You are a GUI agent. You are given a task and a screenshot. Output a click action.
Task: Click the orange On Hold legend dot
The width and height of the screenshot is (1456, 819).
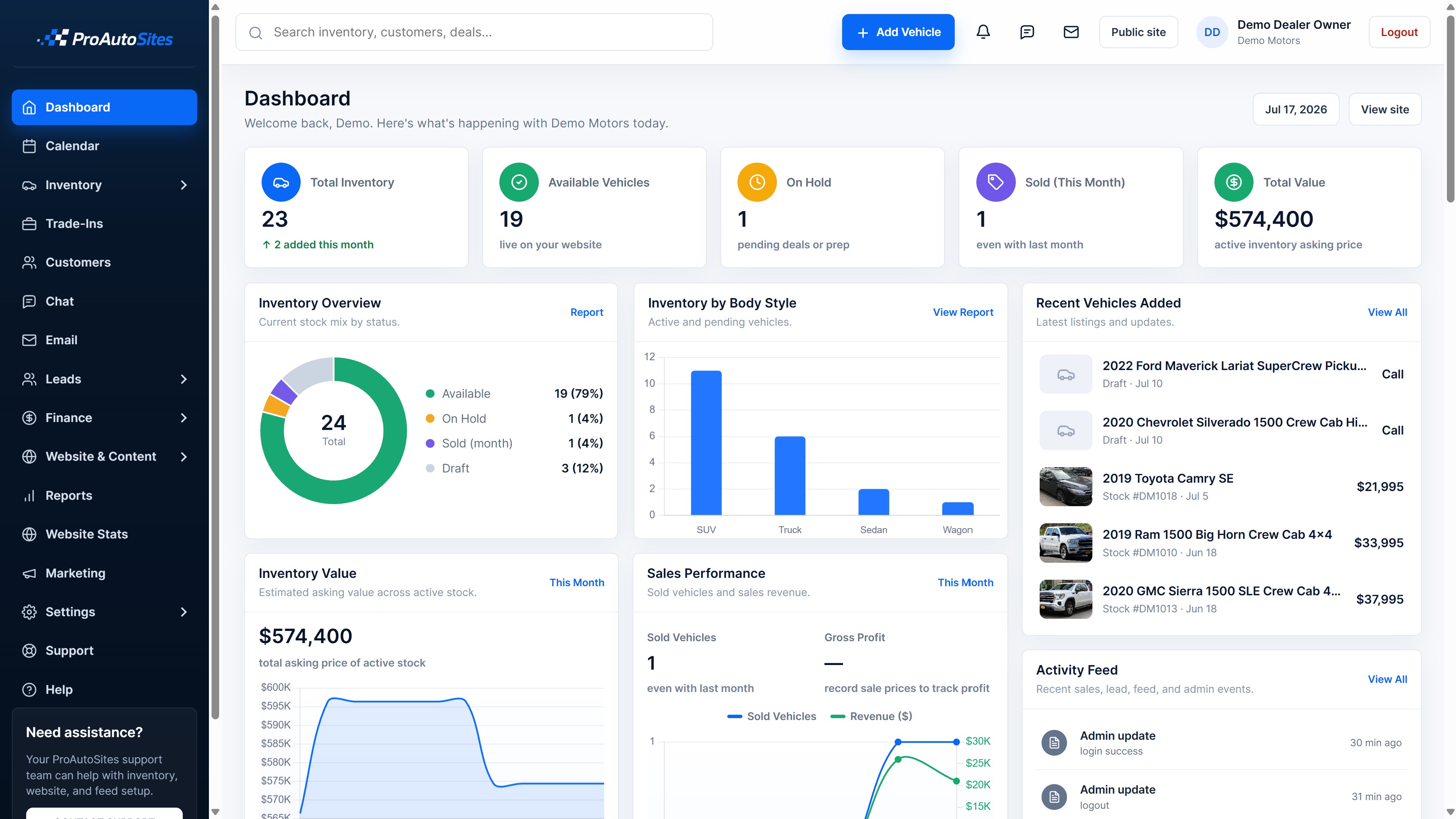click(430, 419)
